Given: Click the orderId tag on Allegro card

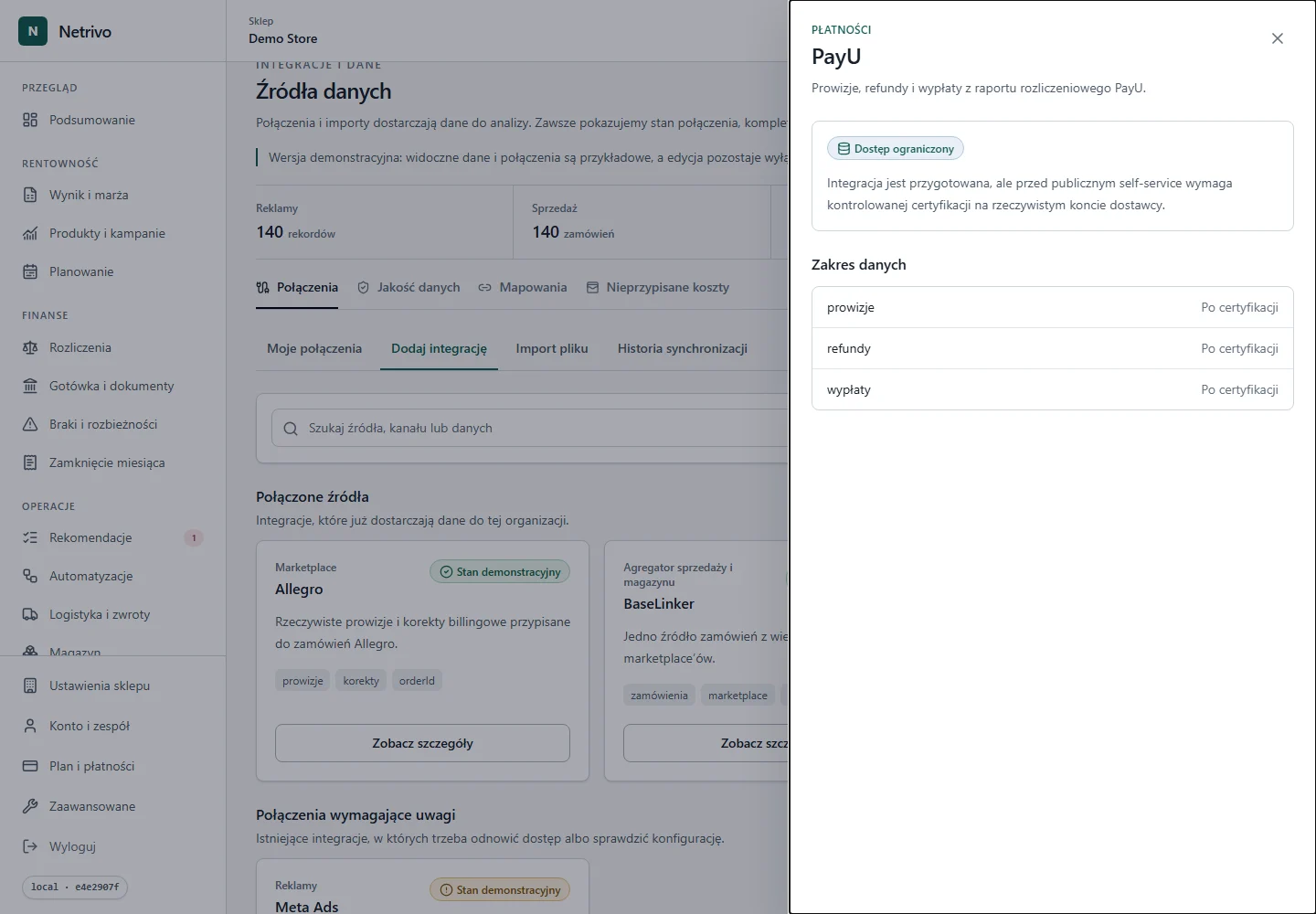Looking at the screenshot, I should pyautogui.click(x=417, y=680).
